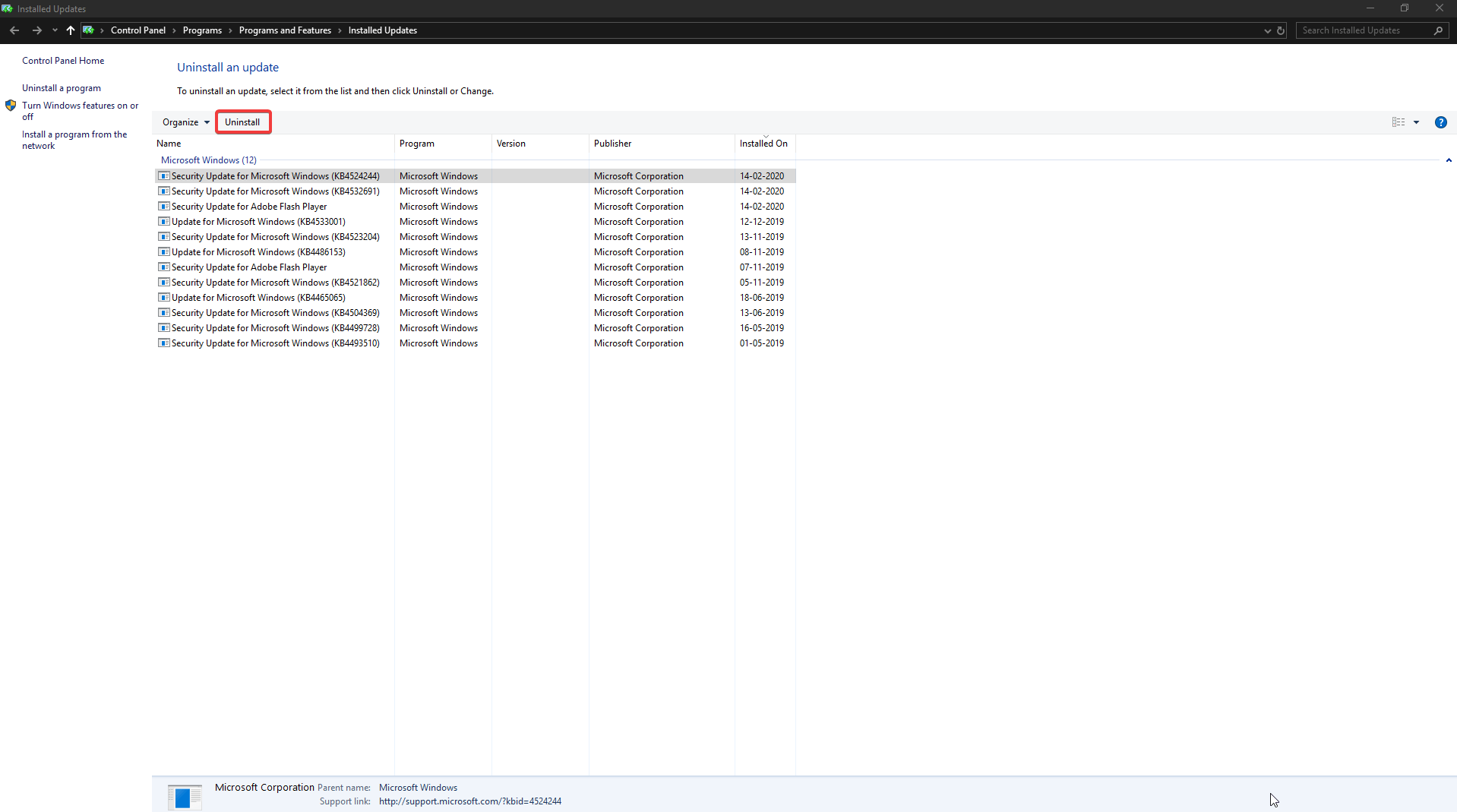The height and width of the screenshot is (812, 1457).
Task: Click the search magnifier icon
Action: click(1438, 30)
